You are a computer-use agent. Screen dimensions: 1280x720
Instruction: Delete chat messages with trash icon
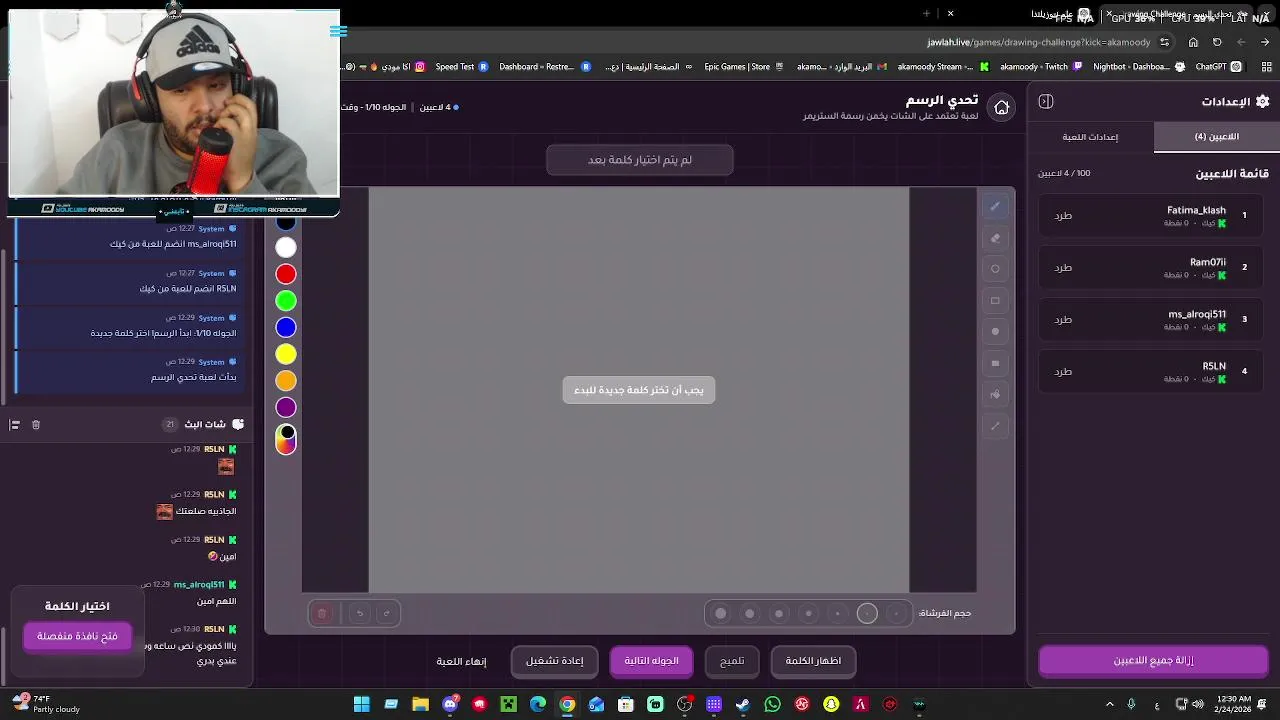click(36, 425)
